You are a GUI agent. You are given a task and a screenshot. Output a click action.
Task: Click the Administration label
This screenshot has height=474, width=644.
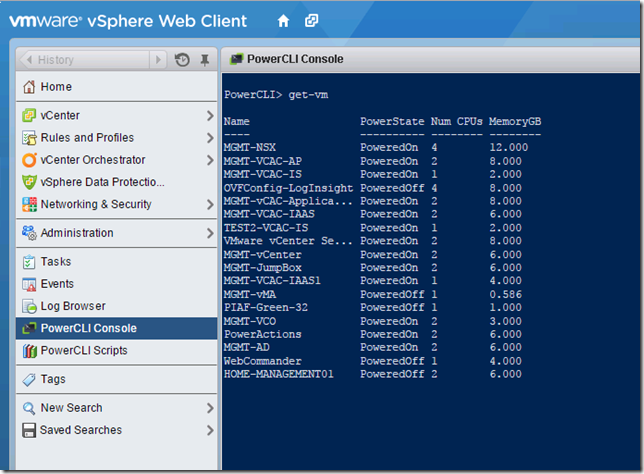(x=77, y=233)
